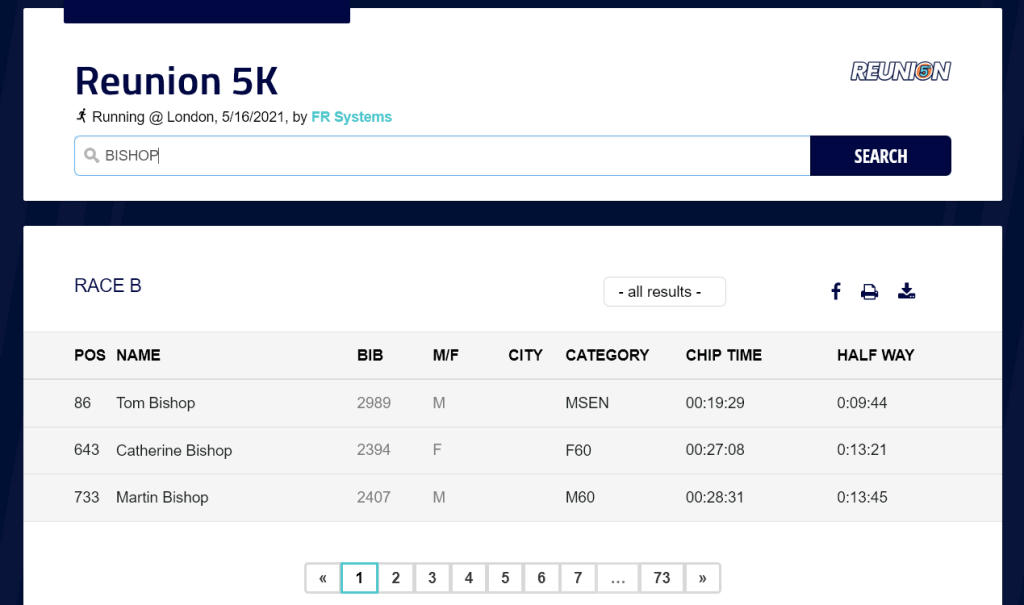Image resolution: width=1024 pixels, height=605 pixels.
Task: Jump to last page 73
Action: coord(661,578)
